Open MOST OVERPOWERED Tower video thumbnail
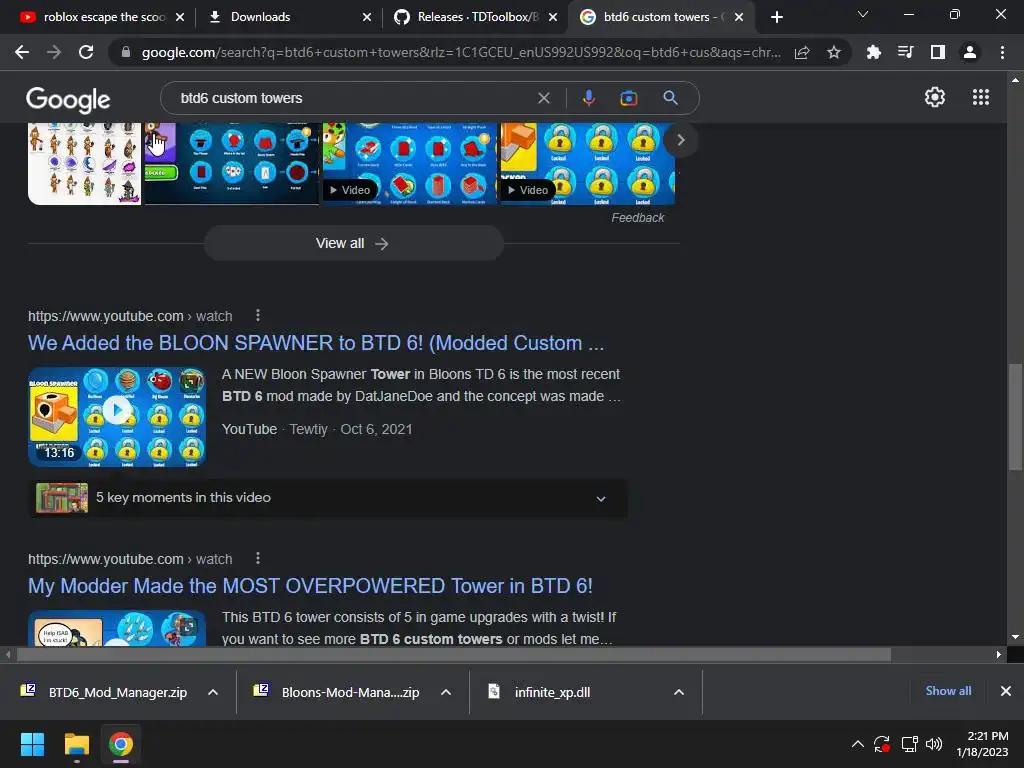Image resolution: width=1024 pixels, height=768 pixels. point(118,628)
